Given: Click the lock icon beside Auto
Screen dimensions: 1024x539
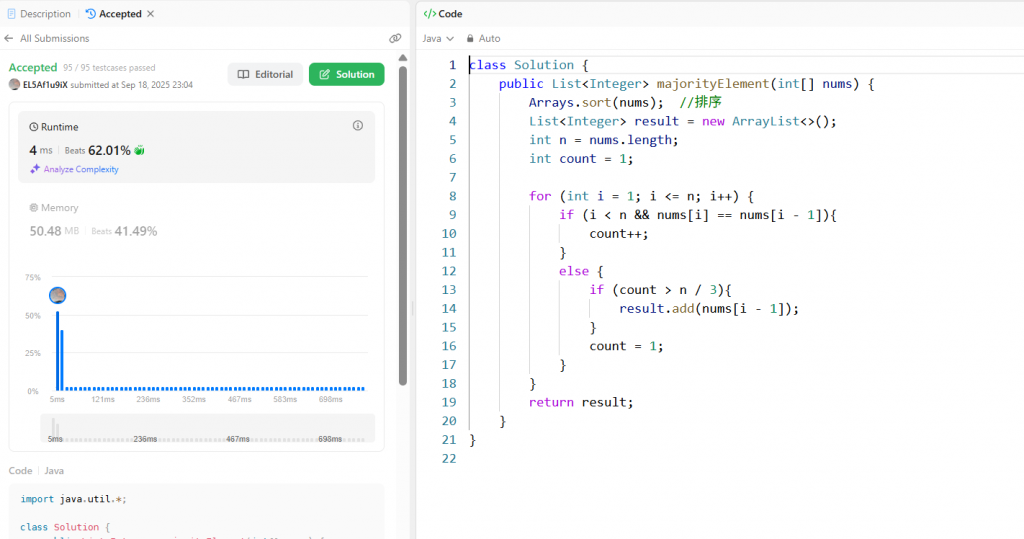Looking at the screenshot, I should coord(470,39).
